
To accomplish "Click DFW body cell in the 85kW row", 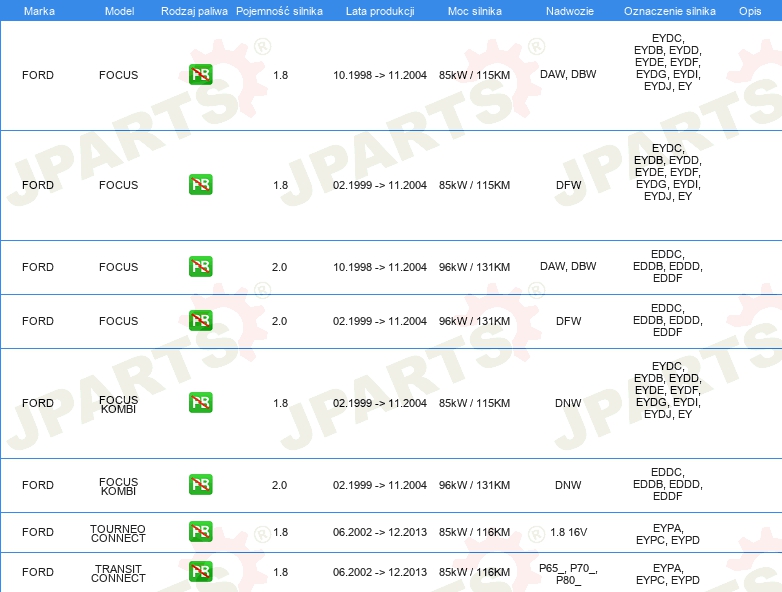I will click(x=569, y=185).
